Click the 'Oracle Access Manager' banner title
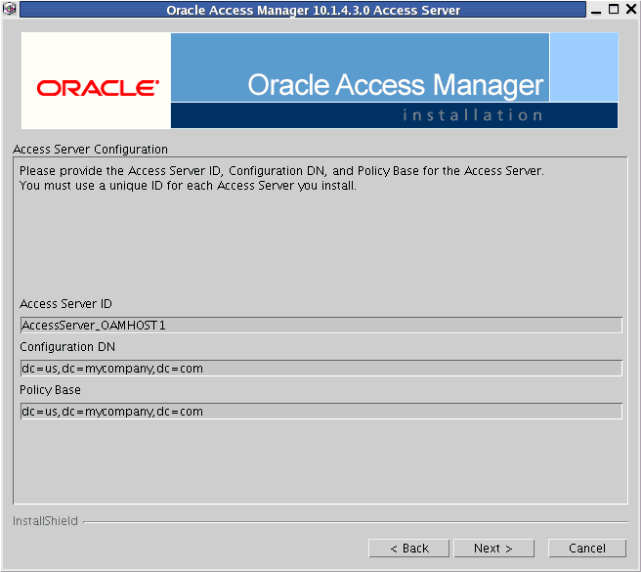 click(395, 85)
